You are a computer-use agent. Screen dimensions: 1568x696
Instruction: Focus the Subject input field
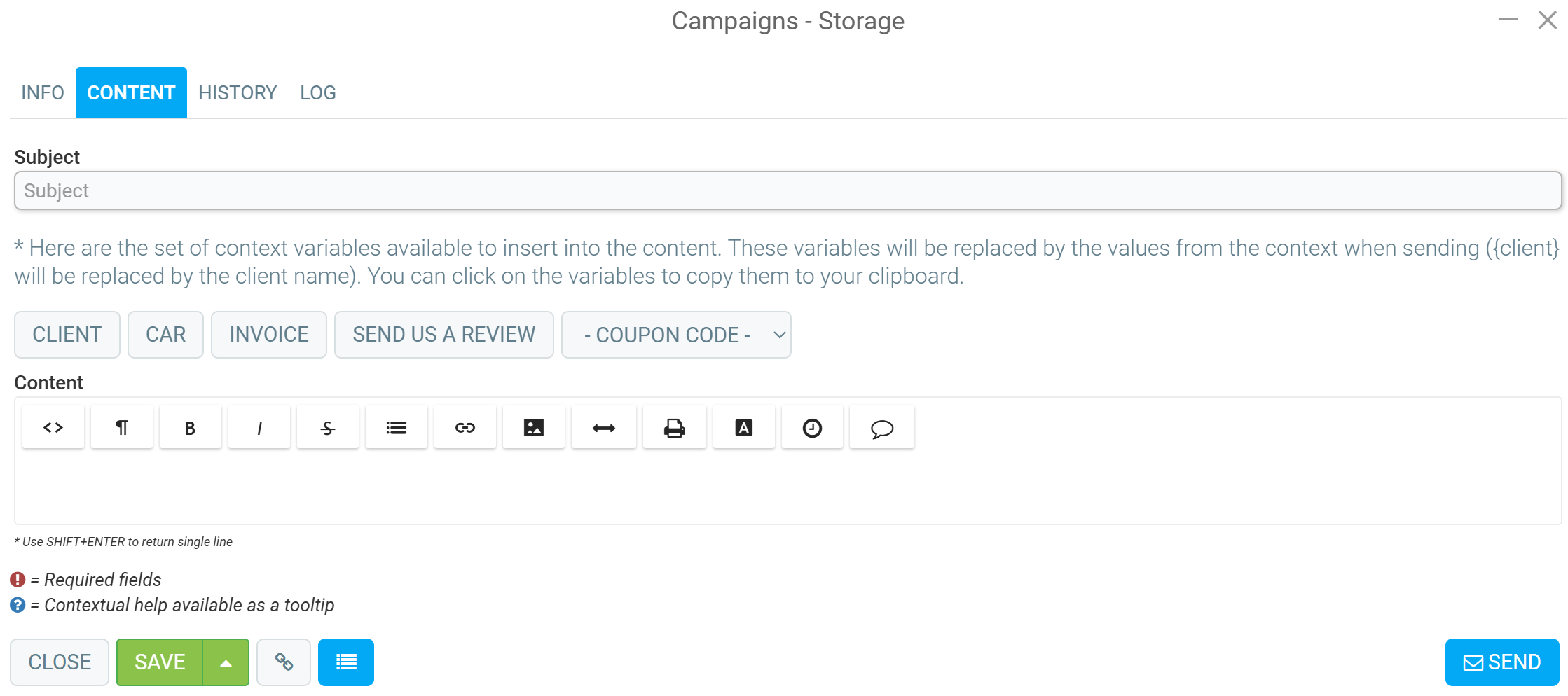point(788,190)
